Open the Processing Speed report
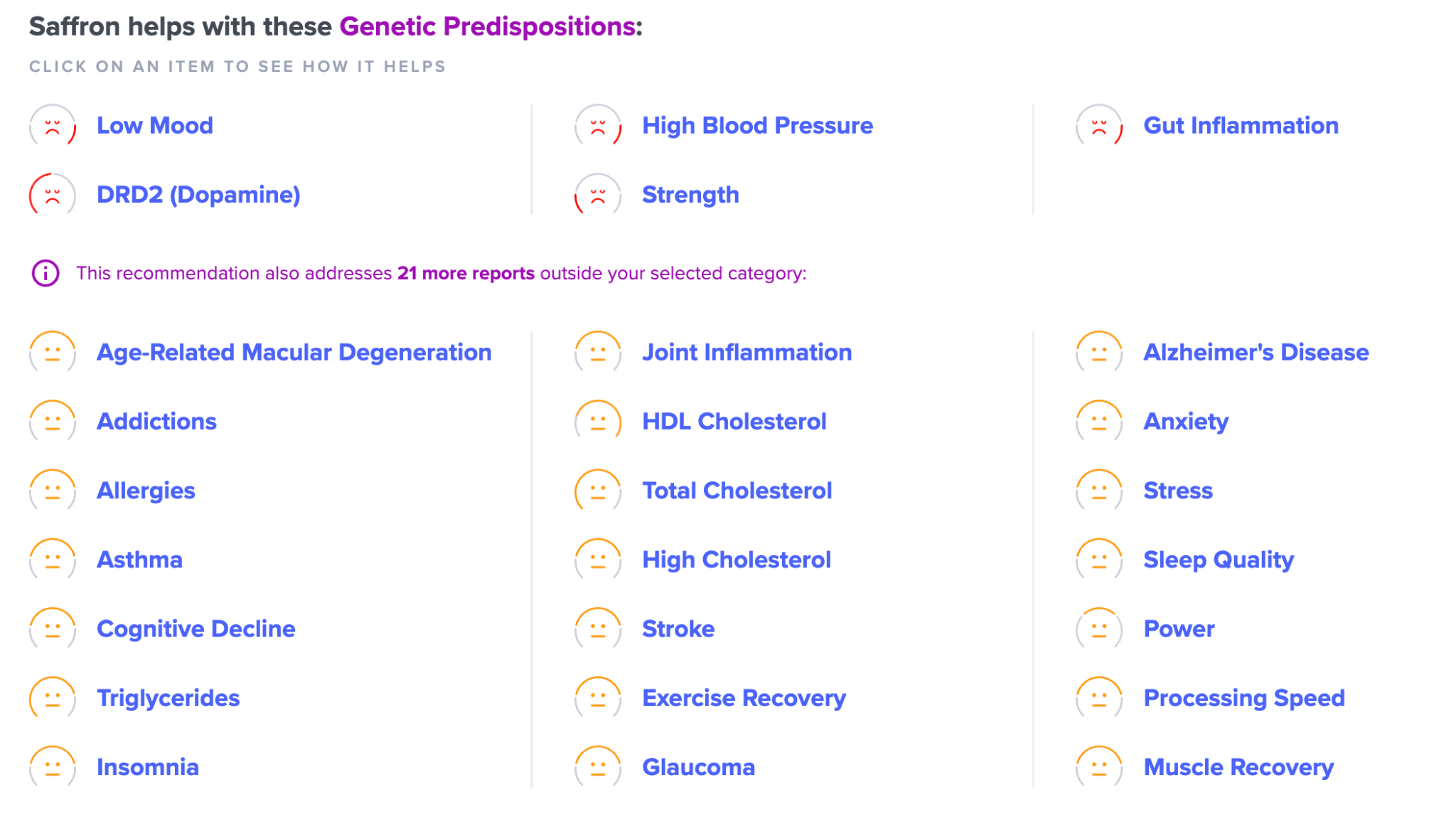Image resolution: width=1456 pixels, height=817 pixels. (1243, 698)
